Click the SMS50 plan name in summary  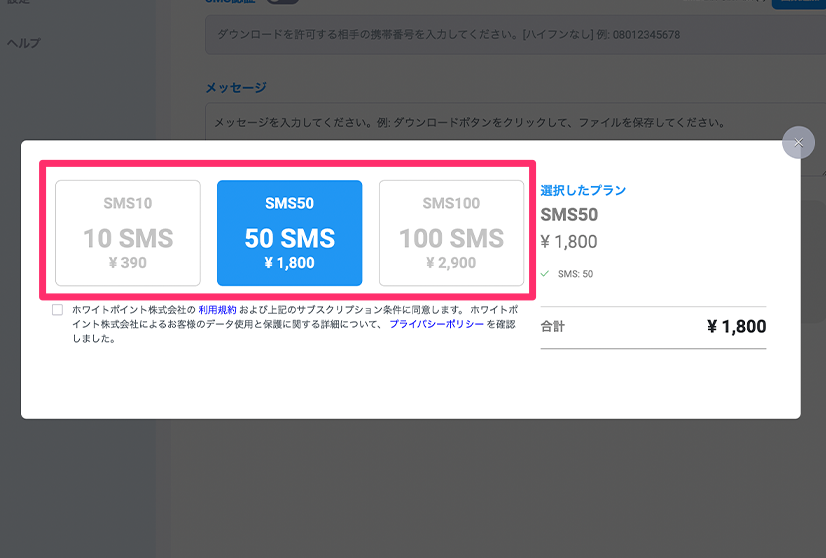[569, 215]
